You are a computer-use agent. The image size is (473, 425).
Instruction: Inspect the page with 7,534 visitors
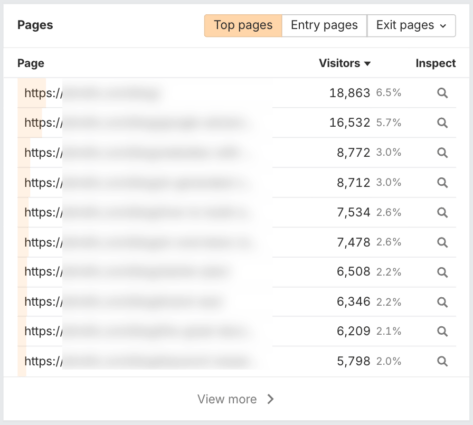(442, 212)
